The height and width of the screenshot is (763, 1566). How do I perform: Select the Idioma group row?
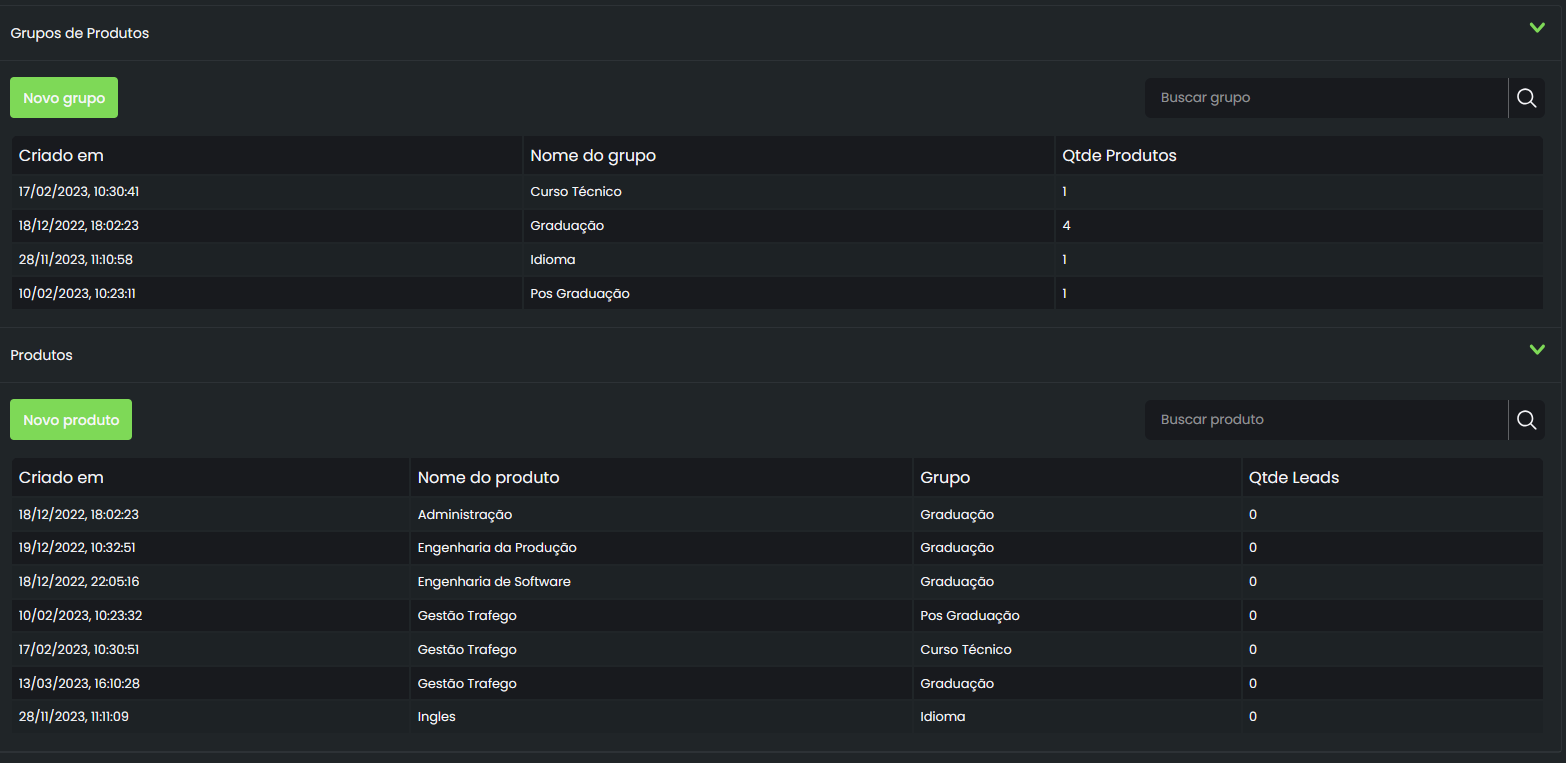[x=777, y=260]
